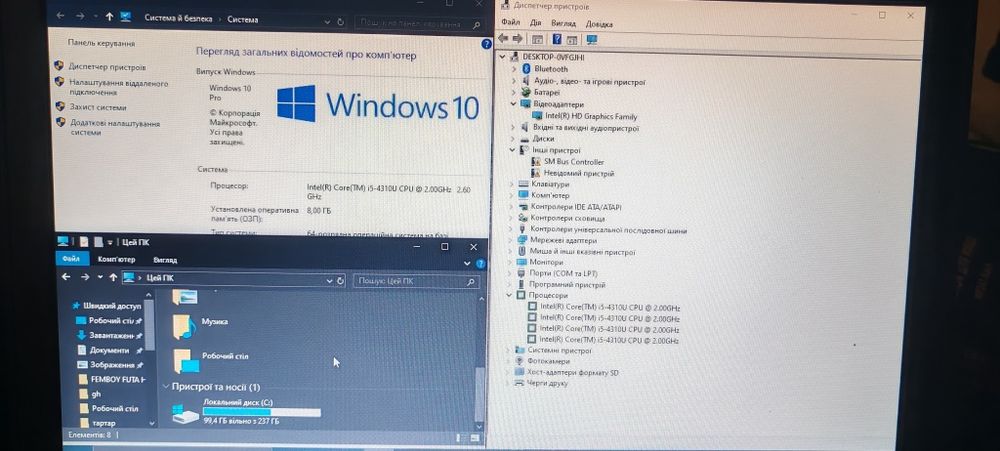
Task: Open the Довідка menu in Device Manager
Action: [599, 24]
